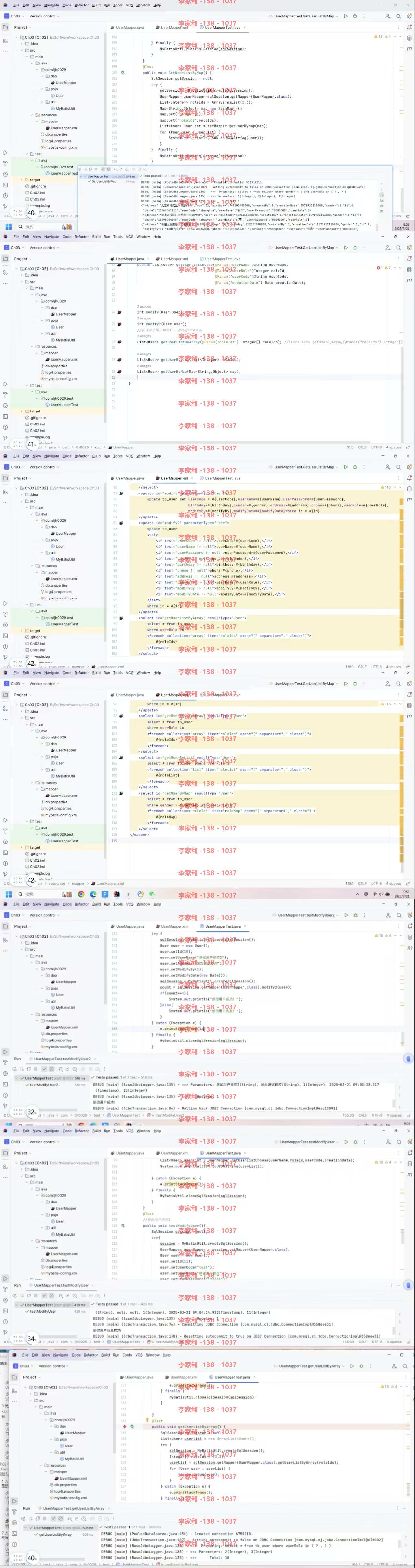415x1568 pixels.
Task: Click gutter run icon beside the testModifyUser method declaration
Action: click(123, 1225)
